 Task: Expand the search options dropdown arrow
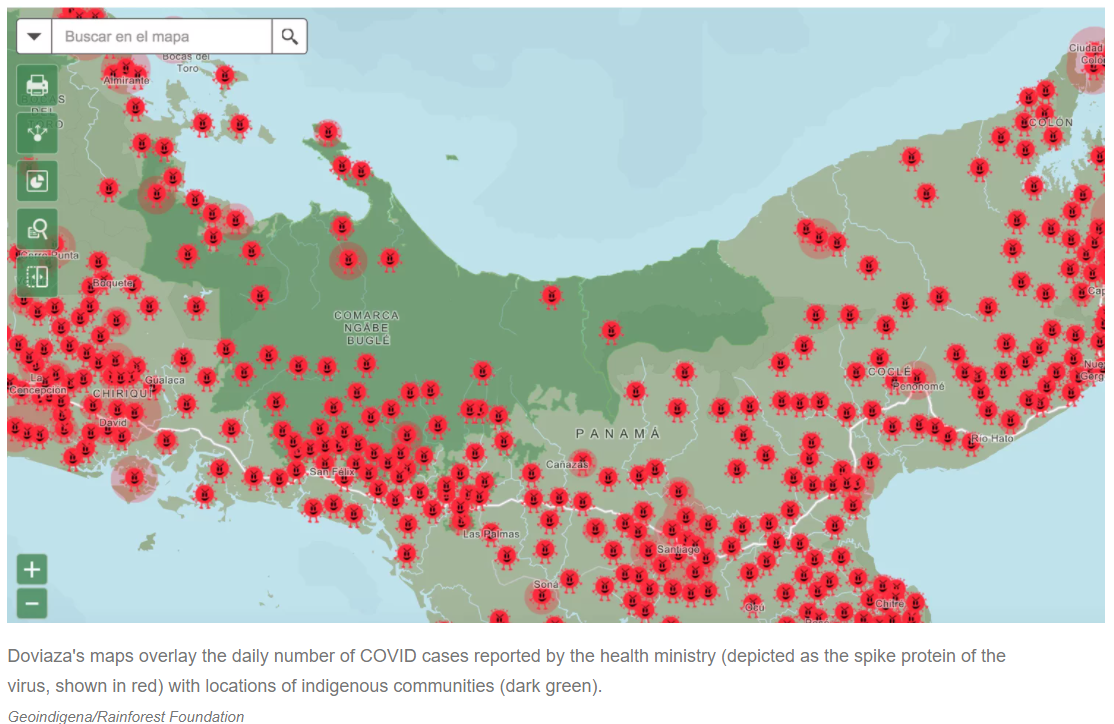(x=34, y=36)
